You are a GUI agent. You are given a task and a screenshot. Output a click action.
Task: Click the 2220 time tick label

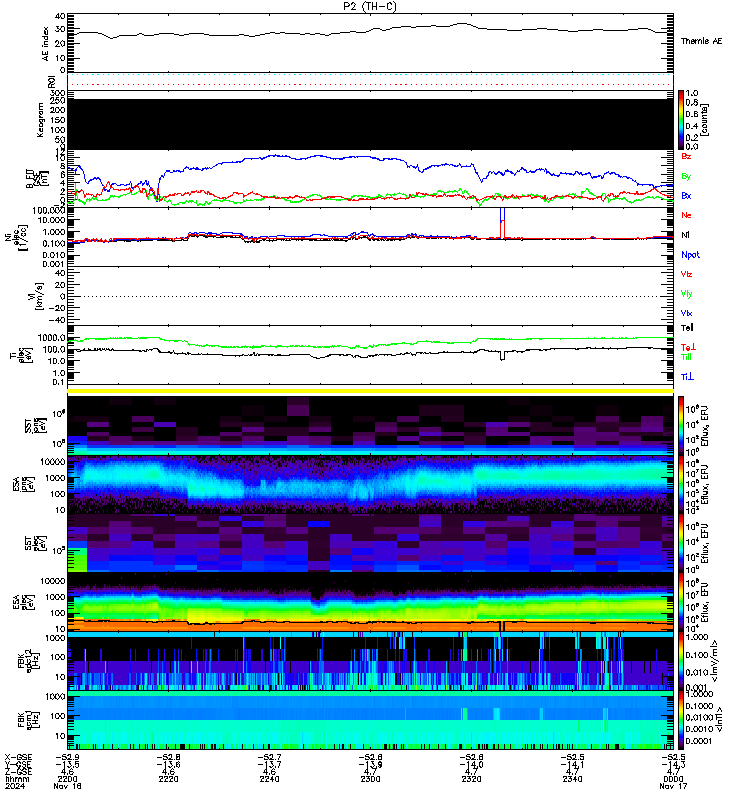point(168,779)
